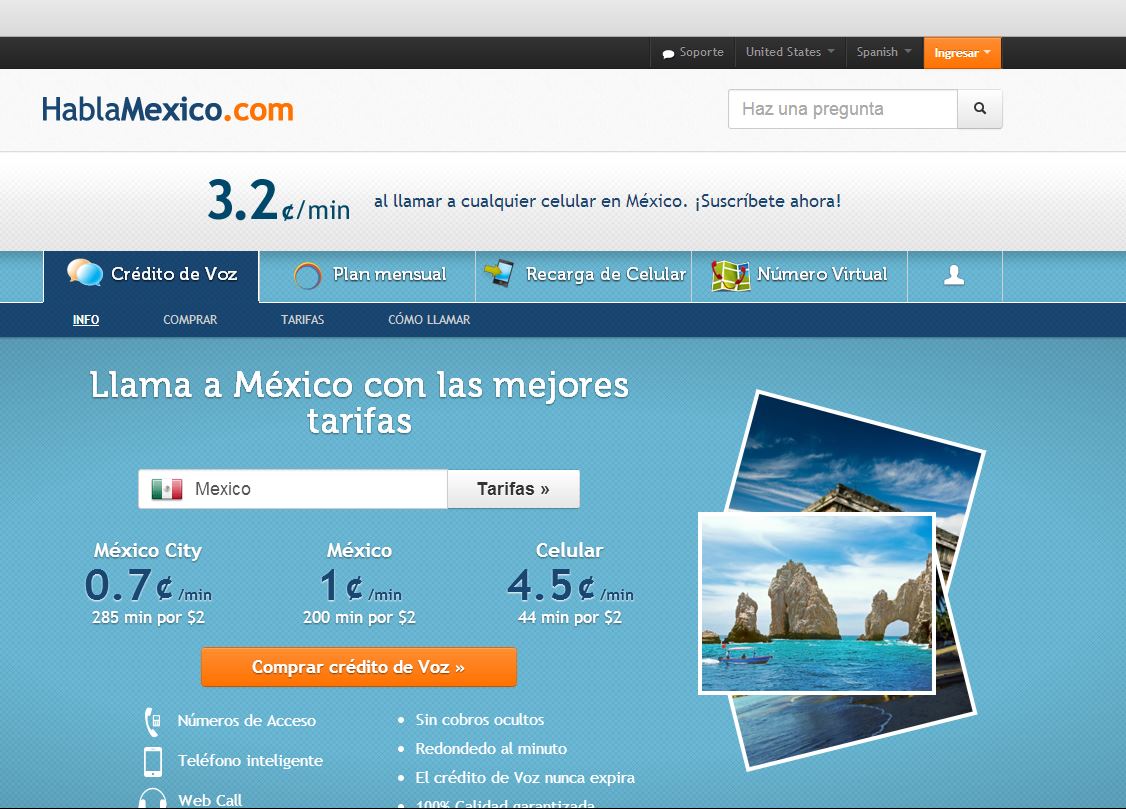Screen dimensions: 1126x809
Task: Click the magnifying glass search button
Action: (x=979, y=109)
